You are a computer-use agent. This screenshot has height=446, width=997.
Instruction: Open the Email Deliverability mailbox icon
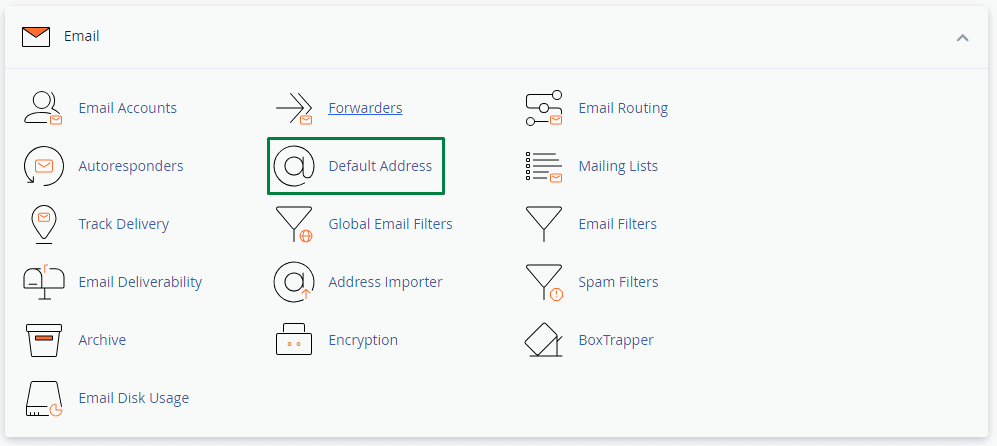tap(43, 282)
